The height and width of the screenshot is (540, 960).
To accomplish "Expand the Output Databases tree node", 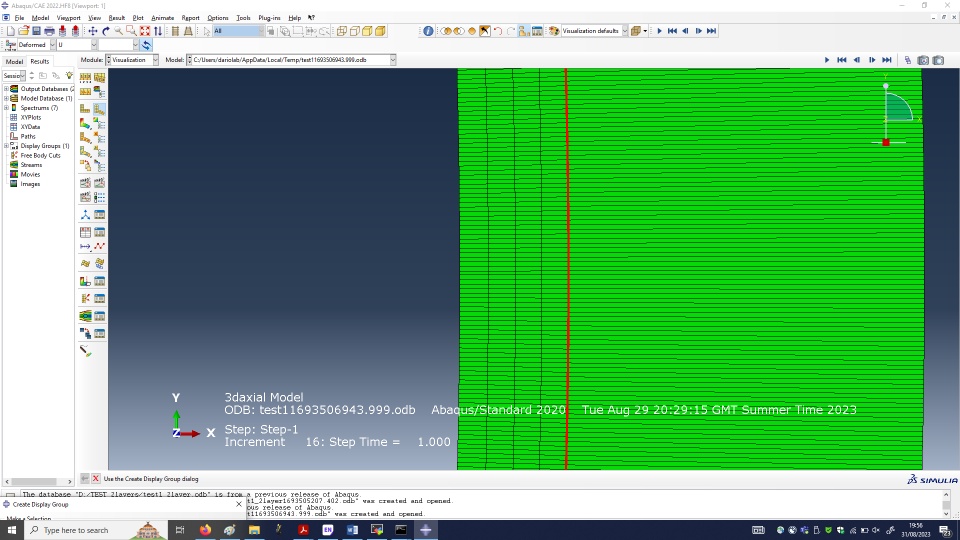I will [6, 89].
